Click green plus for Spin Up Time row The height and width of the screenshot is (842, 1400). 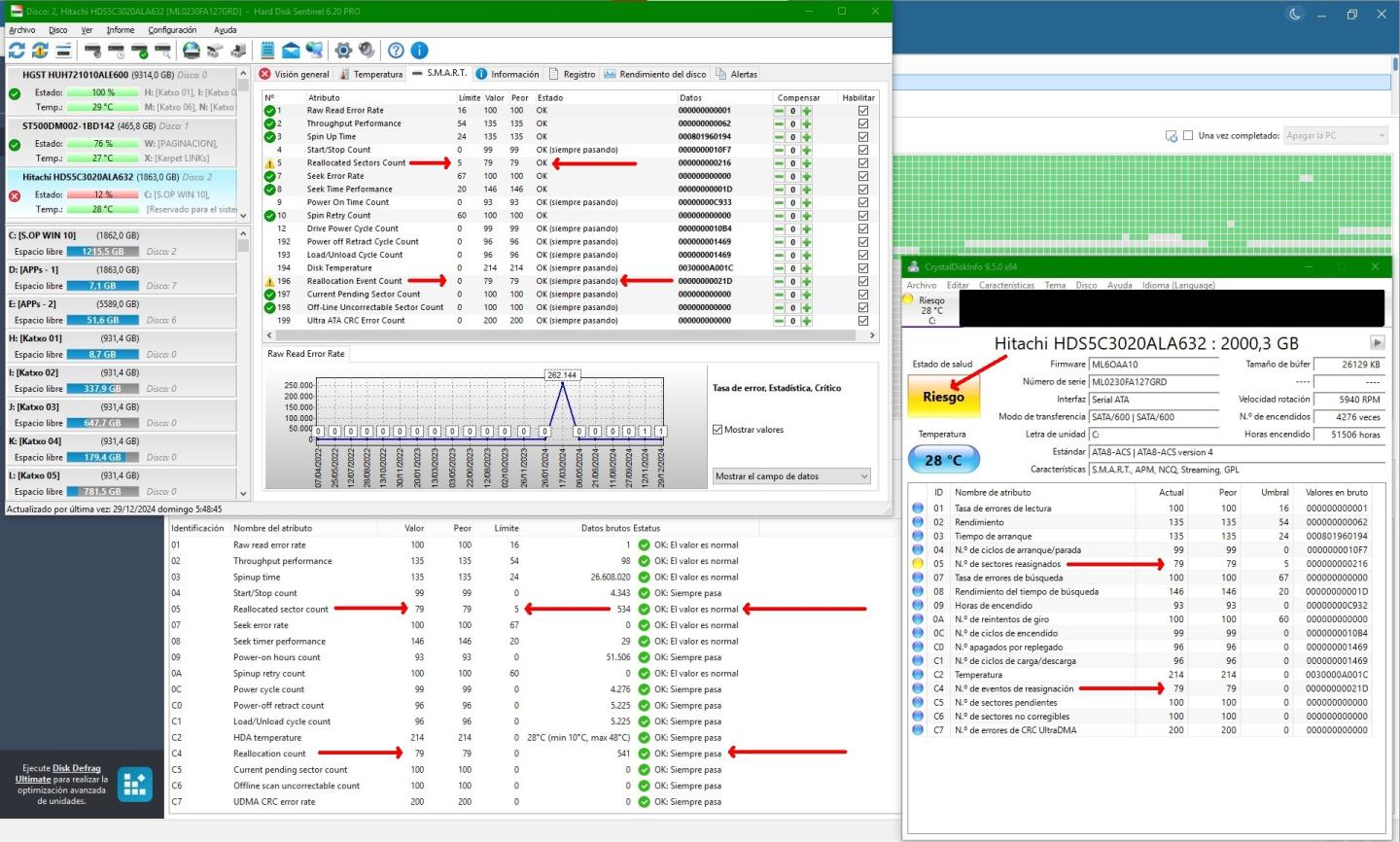pyautogui.click(x=807, y=137)
